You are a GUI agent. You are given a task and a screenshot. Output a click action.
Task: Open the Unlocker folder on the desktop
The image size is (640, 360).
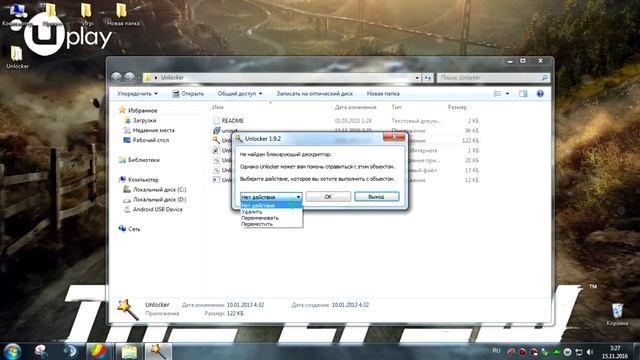click(x=17, y=57)
